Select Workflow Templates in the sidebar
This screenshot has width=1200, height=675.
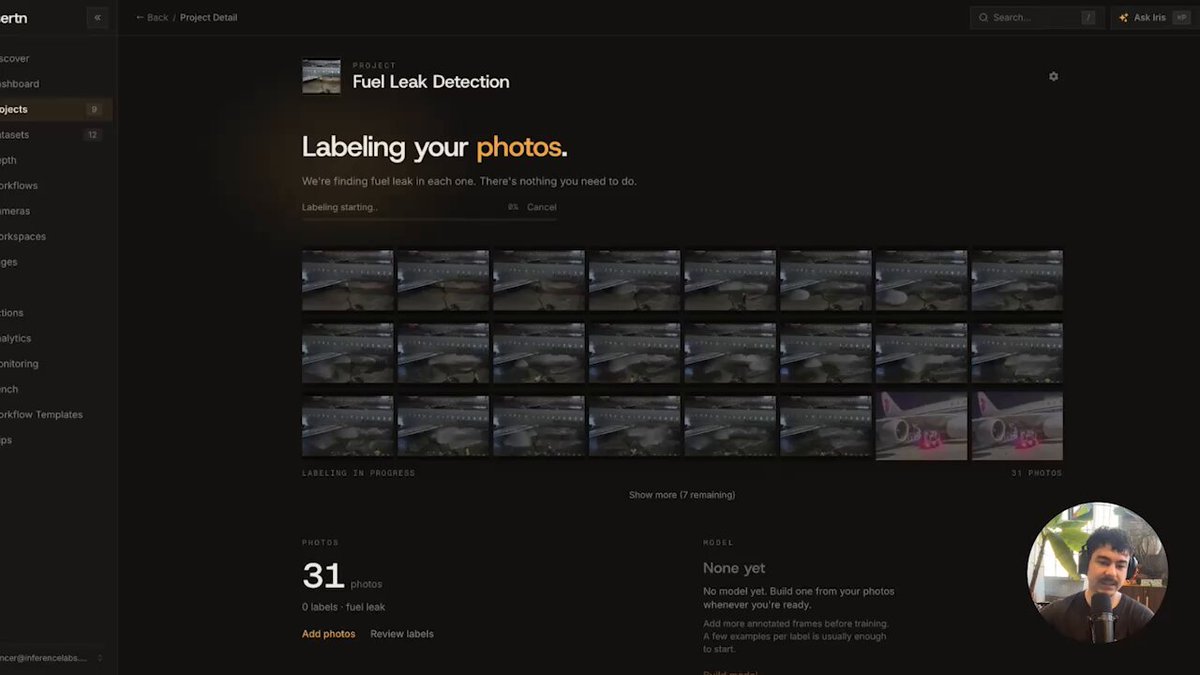coord(41,414)
